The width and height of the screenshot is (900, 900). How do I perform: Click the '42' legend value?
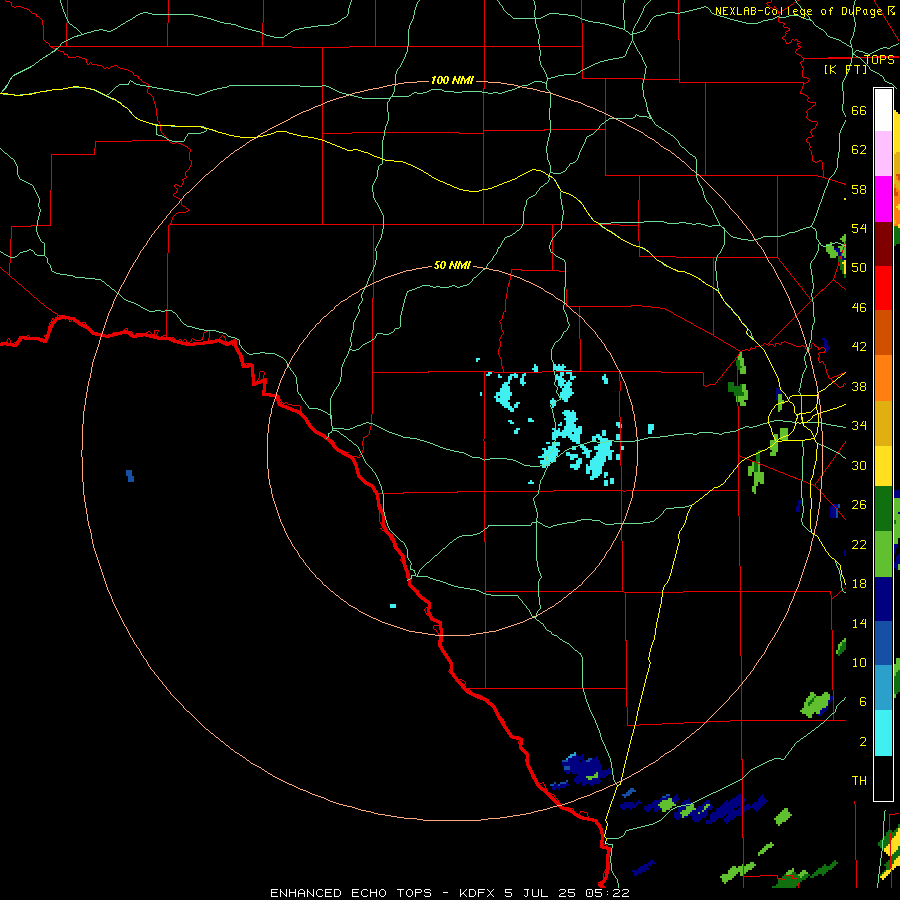point(859,347)
